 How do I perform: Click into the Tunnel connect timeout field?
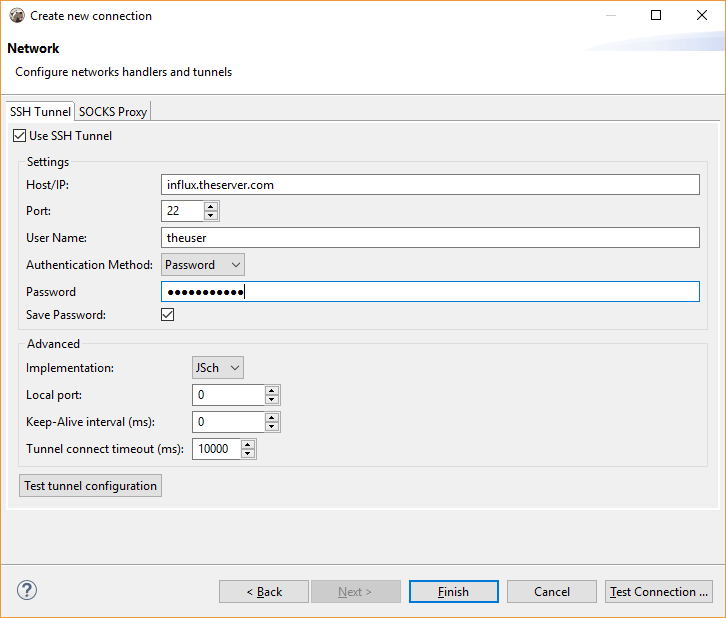pyautogui.click(x=216, y=449)
